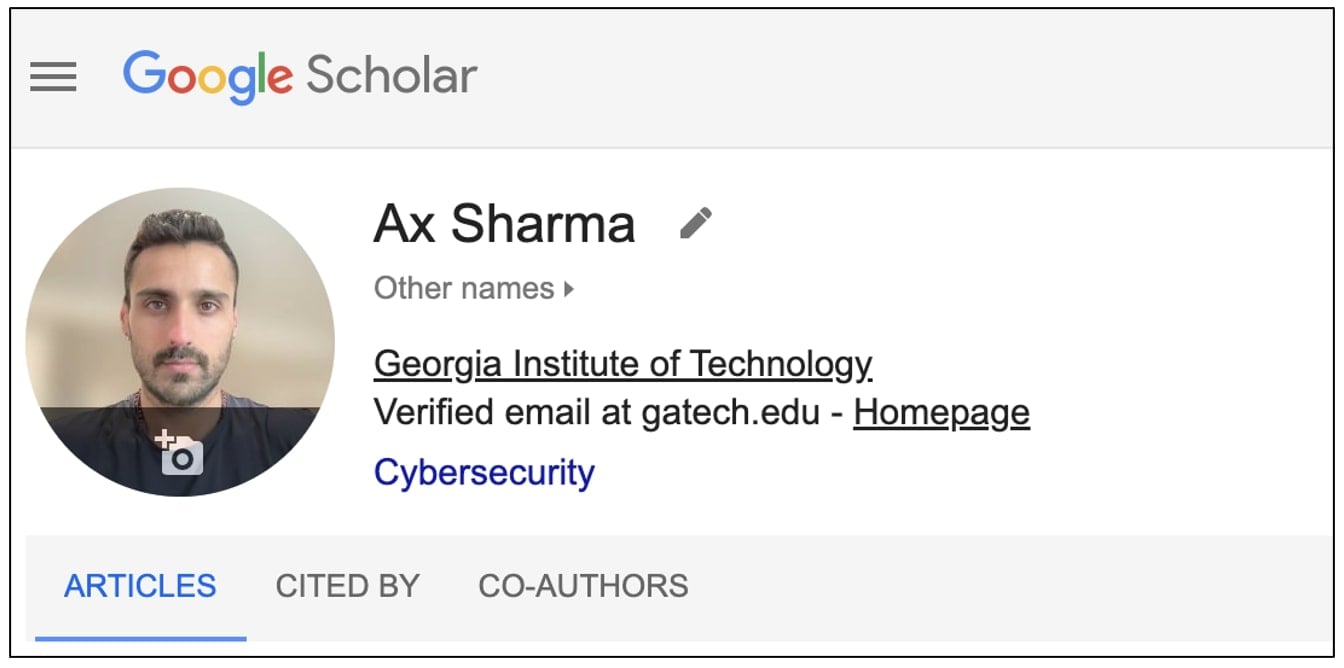The image size is (1344, 668).
Task: Click the Google Scholar logo
Action: (x=300, y=76)
